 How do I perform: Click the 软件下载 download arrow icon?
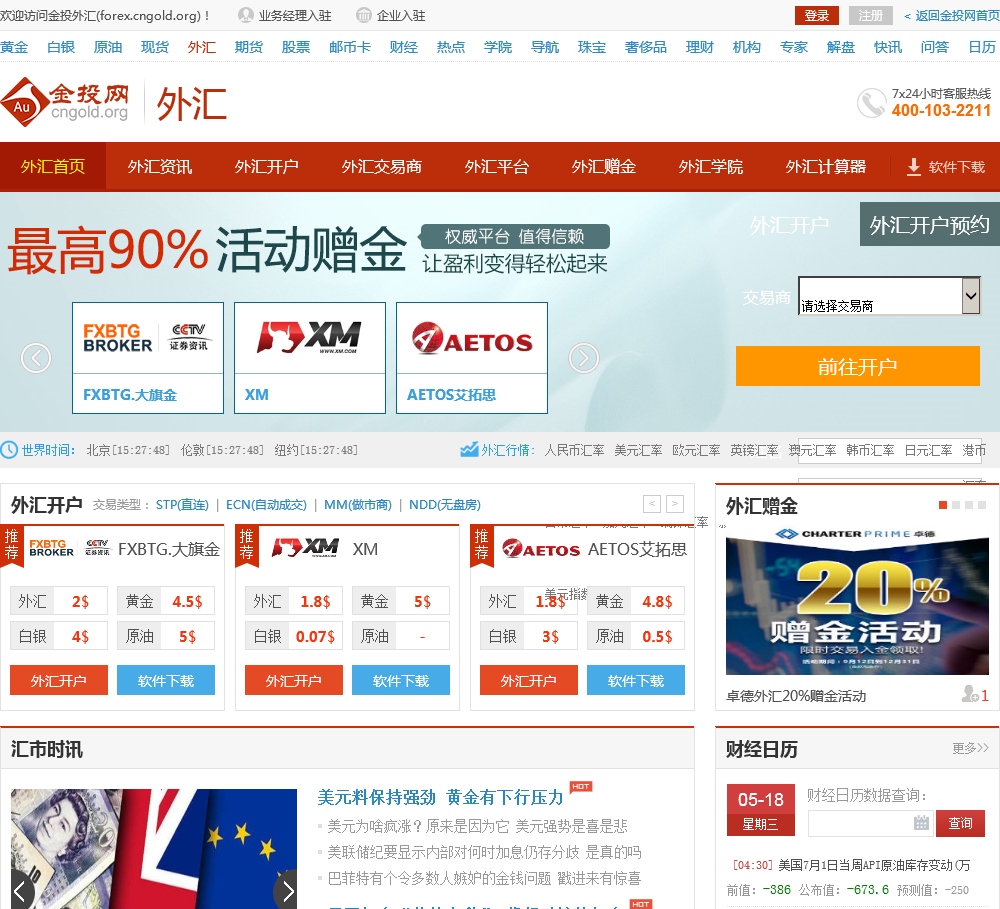(914, 167)
